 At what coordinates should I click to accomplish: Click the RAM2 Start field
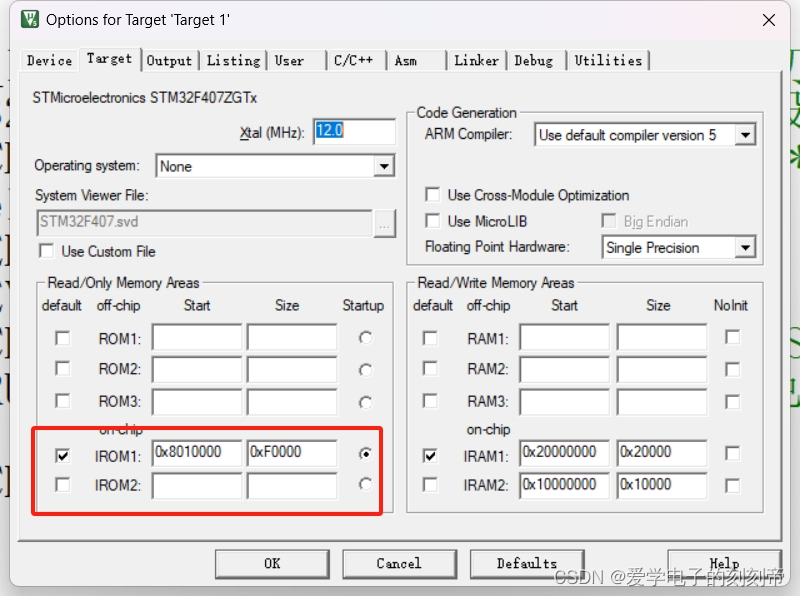pyautogui.click(x=564, y=369)
